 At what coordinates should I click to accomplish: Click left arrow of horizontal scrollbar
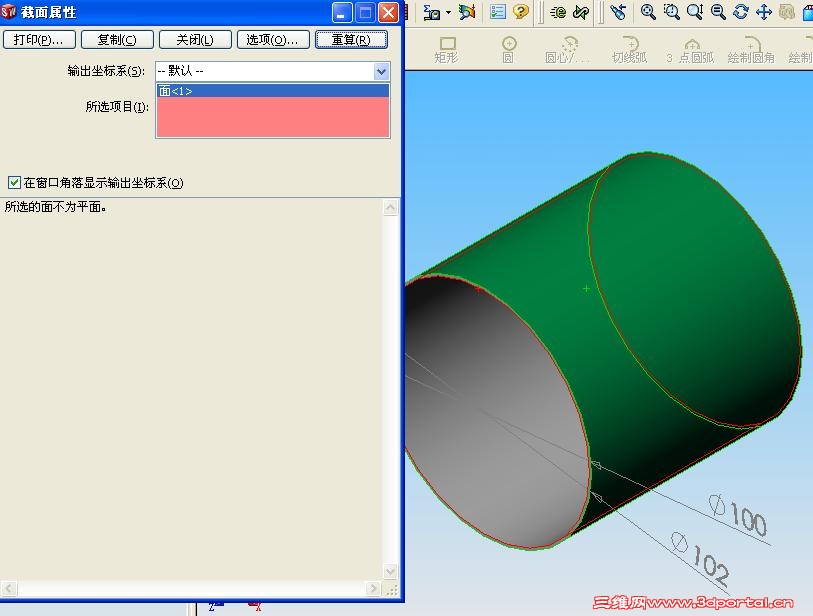click(x=9, y=589)
